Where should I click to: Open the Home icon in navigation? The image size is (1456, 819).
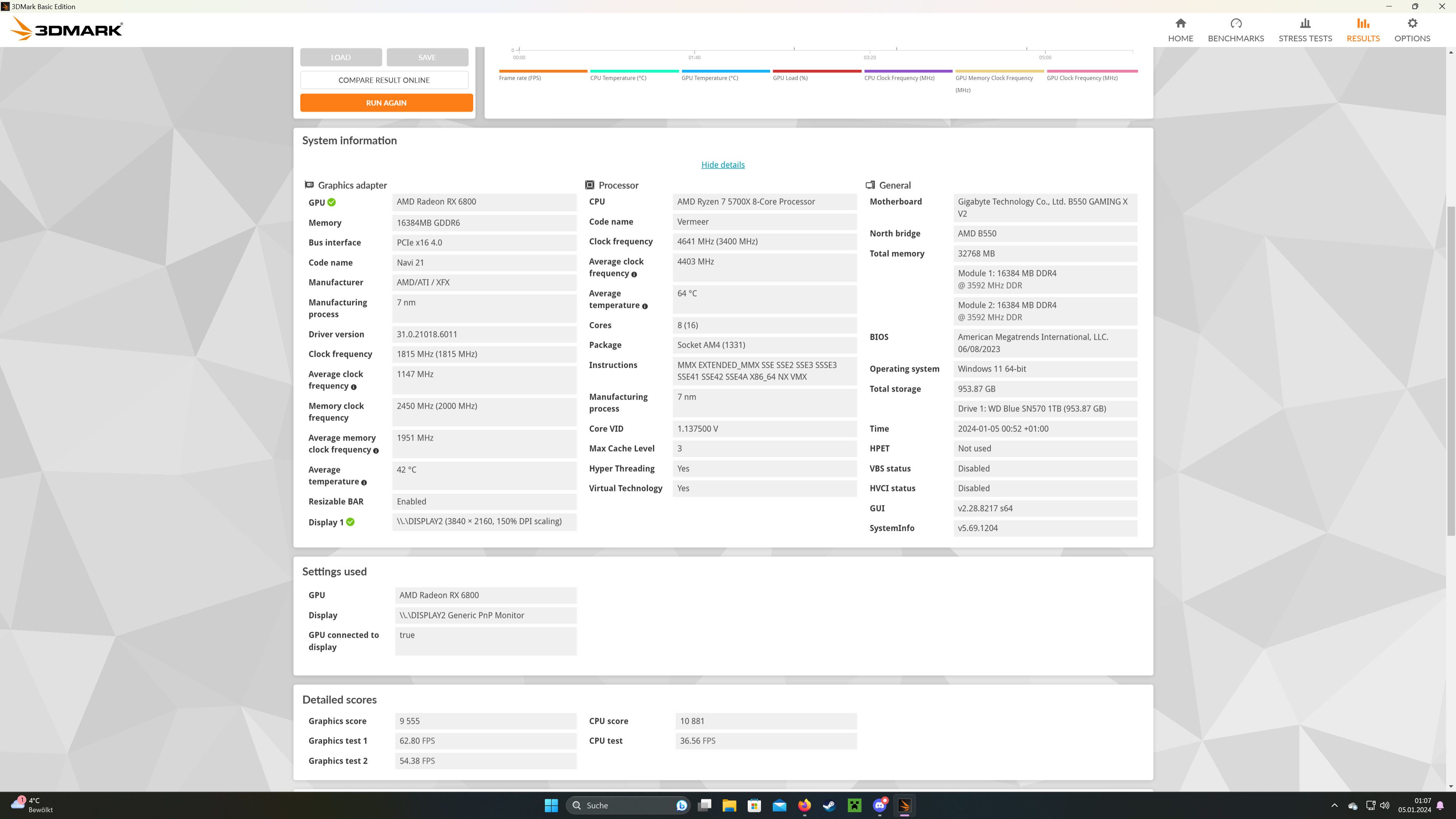point(1180,24)
